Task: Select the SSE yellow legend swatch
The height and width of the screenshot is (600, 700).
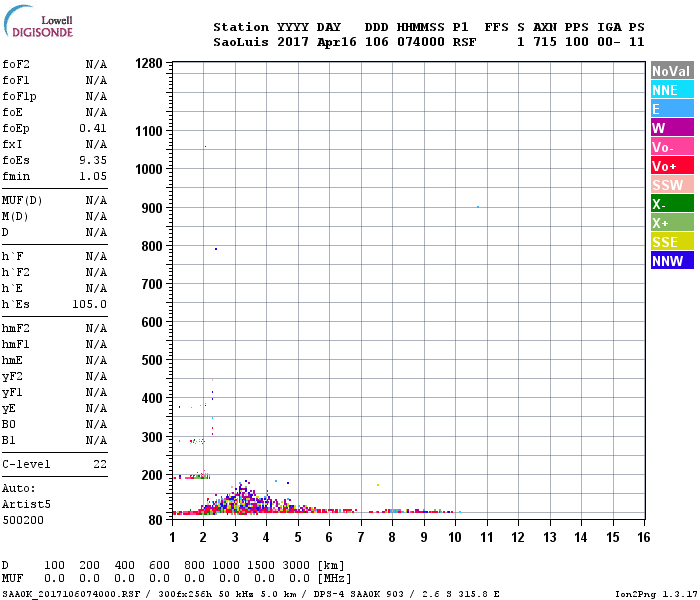Action: coord(672,242)
